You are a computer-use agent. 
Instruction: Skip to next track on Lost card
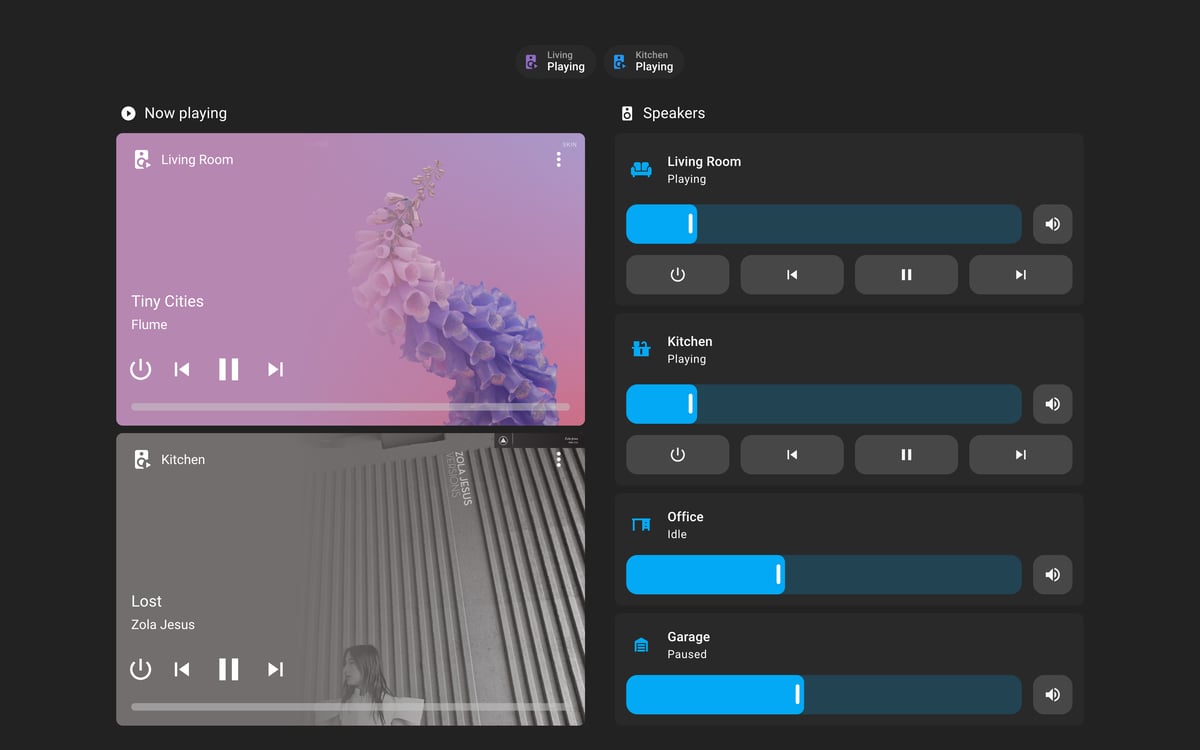pos(276,669)
